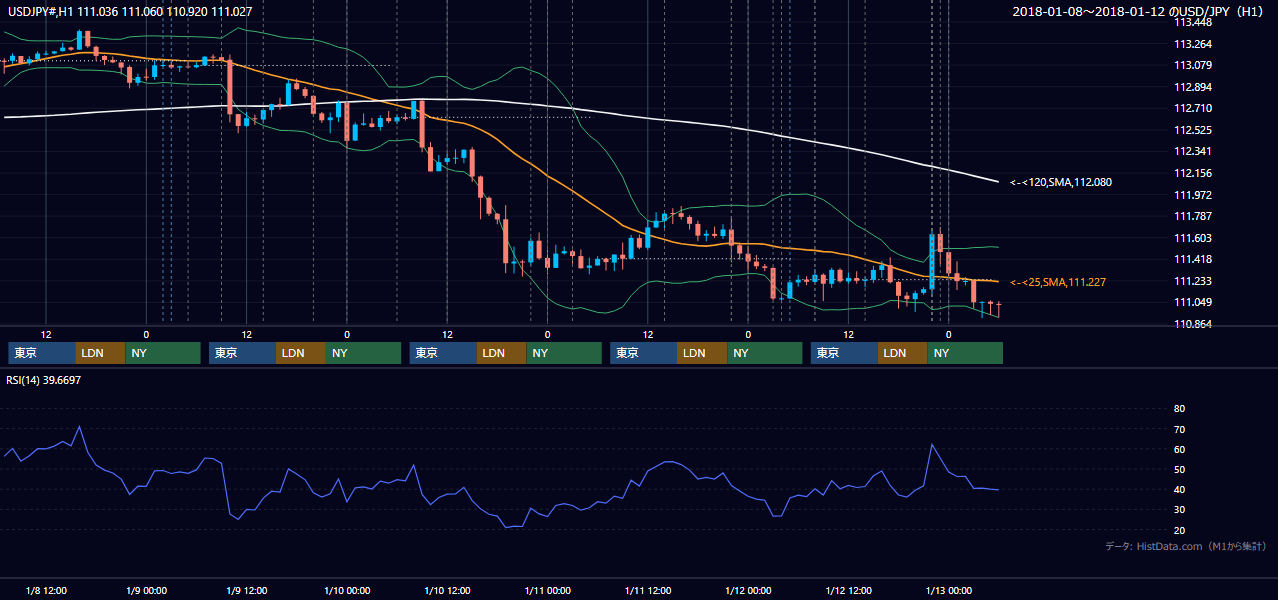Click RSI scale value 40
The width and height of the screenshot is (1278, 600).
point(1179,489)
